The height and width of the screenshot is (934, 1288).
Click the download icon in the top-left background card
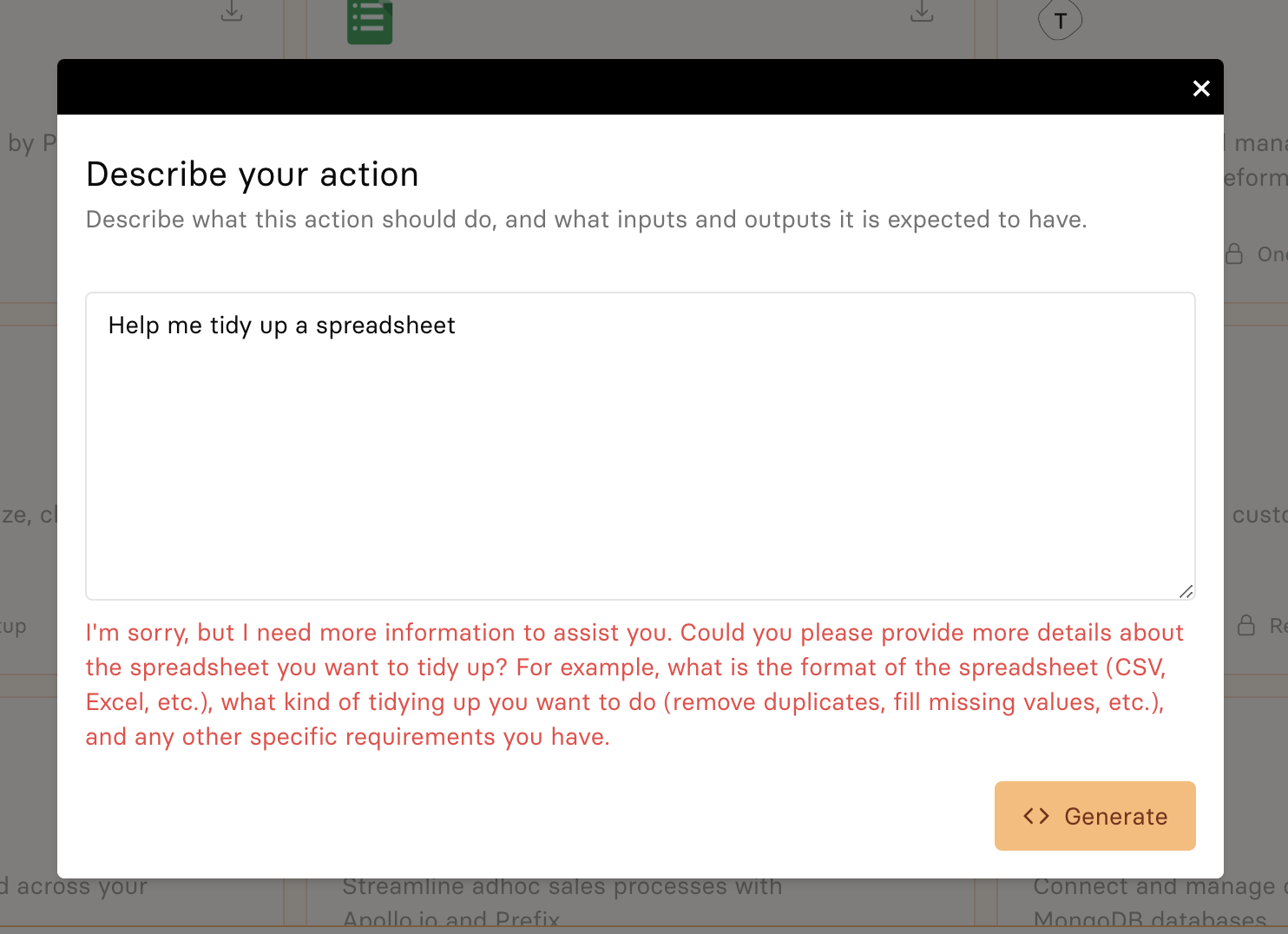click(x=232, y=12)
